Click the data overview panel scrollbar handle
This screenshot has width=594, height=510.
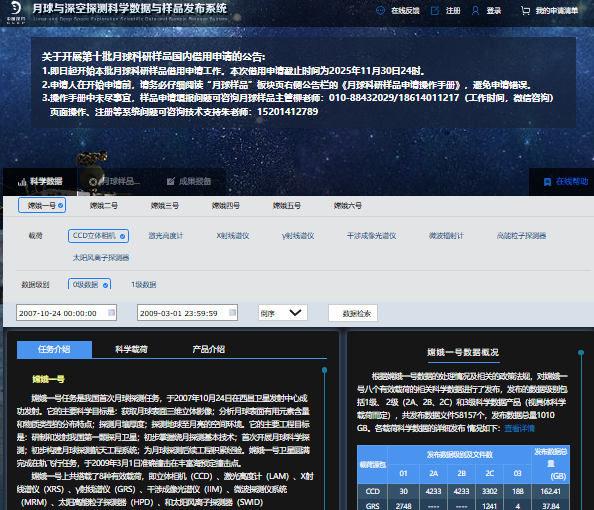(x=581, y=353)
